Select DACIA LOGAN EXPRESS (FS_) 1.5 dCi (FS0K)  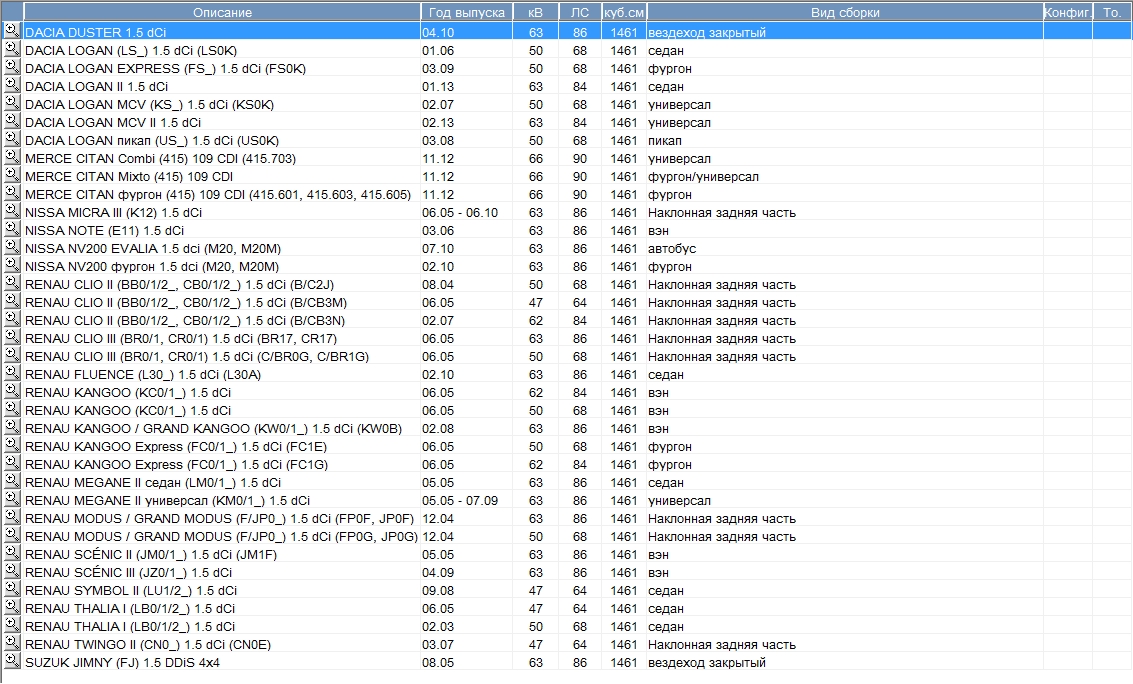tap(165, 69)
